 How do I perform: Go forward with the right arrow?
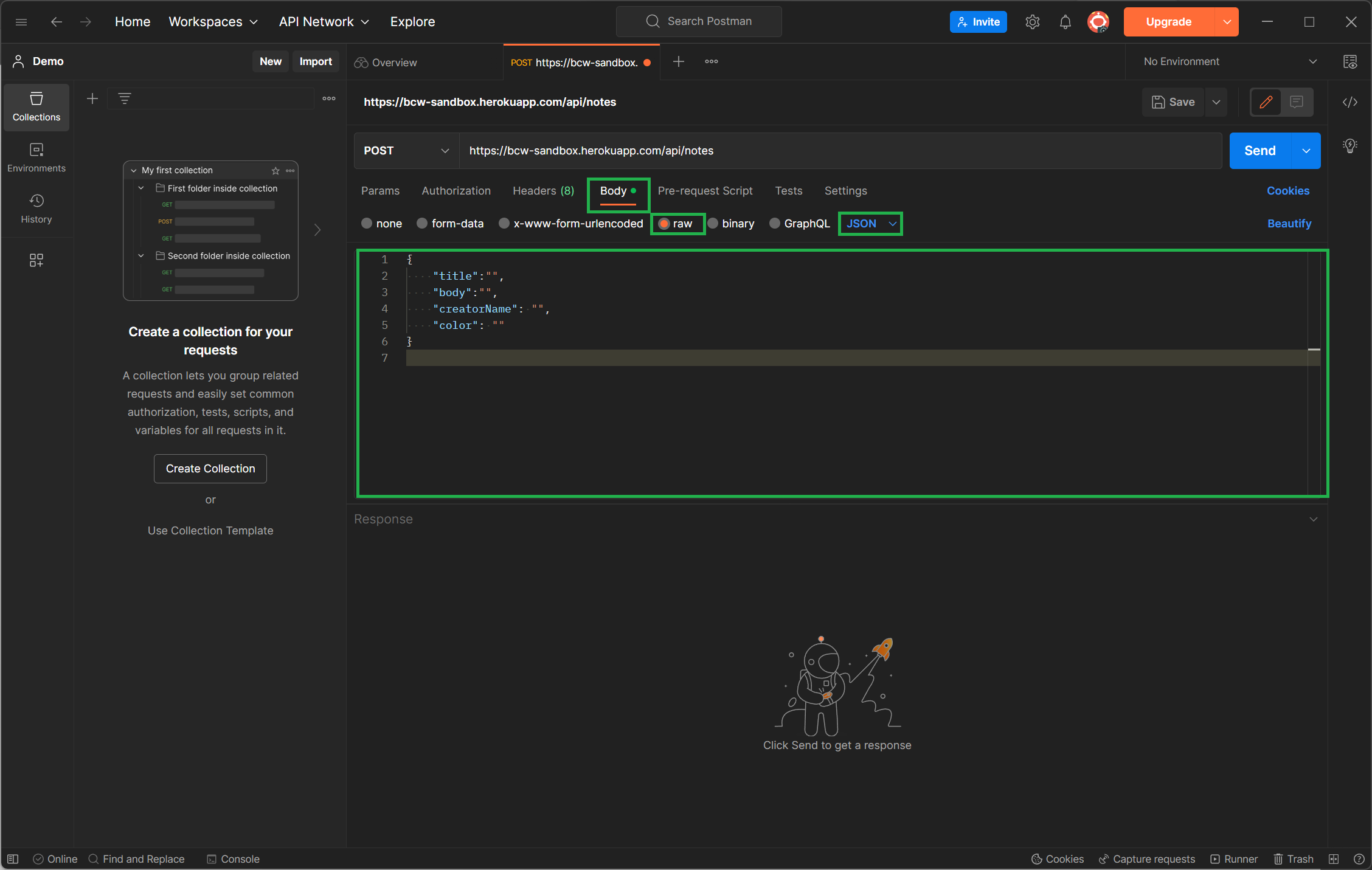[86, 22]
